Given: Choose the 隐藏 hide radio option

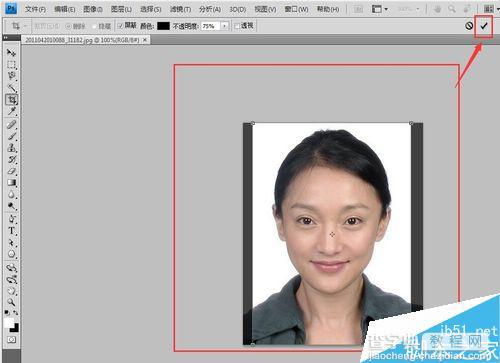Looking at the screenshot, I should pyautogui.click(x=94, y=26).
